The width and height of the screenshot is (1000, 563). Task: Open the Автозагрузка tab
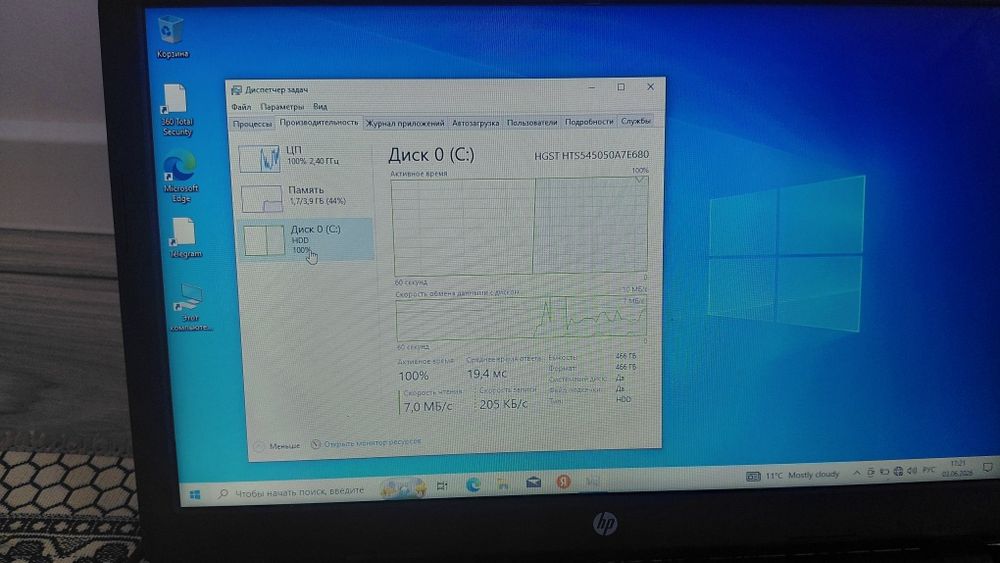[475, 123]
